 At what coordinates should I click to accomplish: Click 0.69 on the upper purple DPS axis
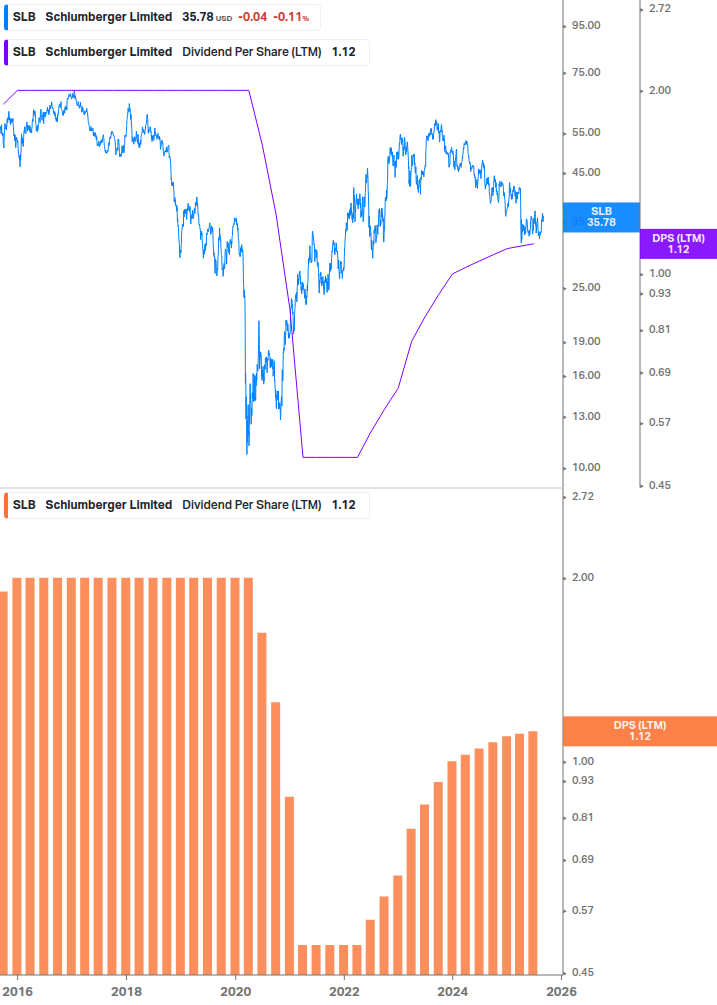[660, 372]
